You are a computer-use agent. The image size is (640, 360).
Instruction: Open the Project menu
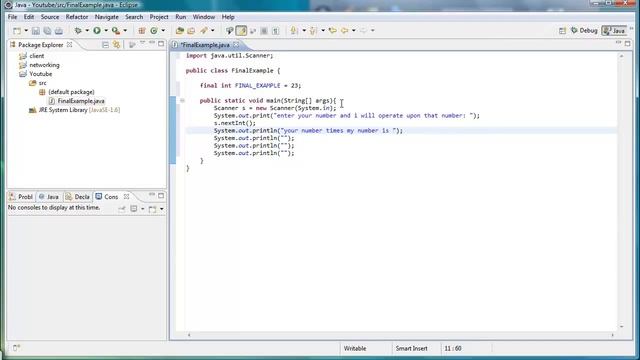pyautogui.click(x=159, y=17)
